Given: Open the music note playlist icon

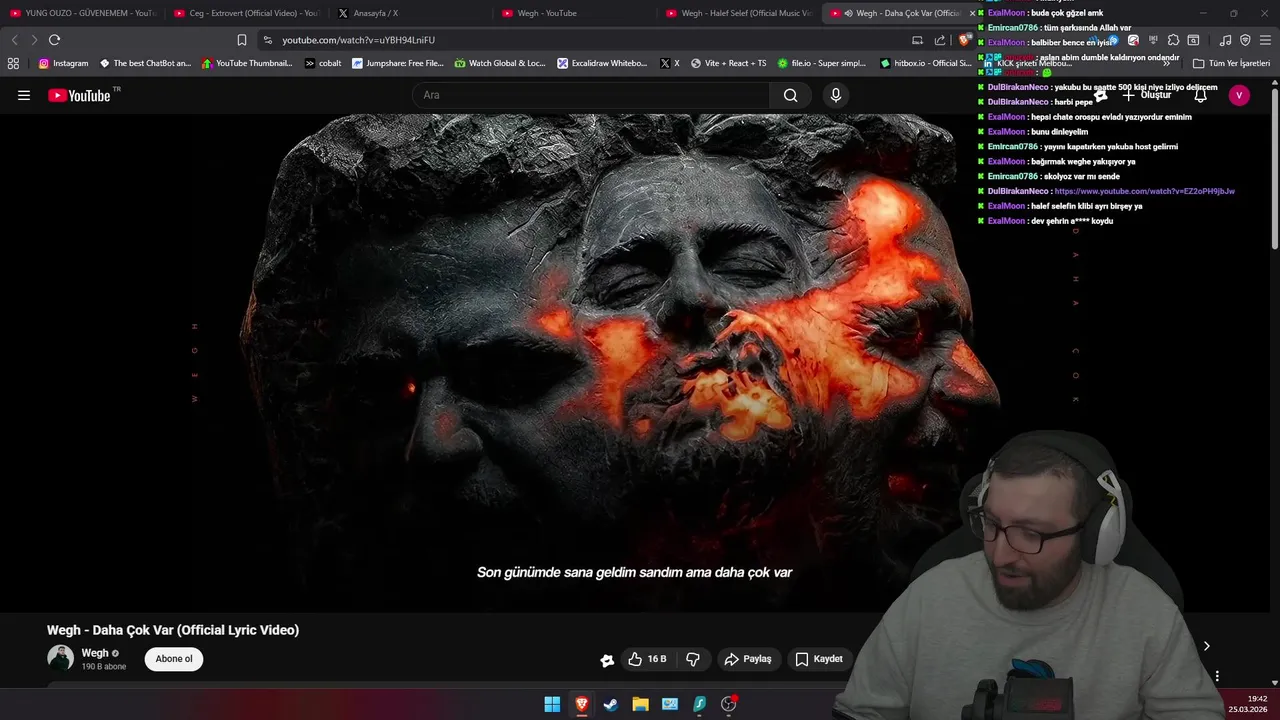Looking at the screenshot, I should coord(1225,40).
